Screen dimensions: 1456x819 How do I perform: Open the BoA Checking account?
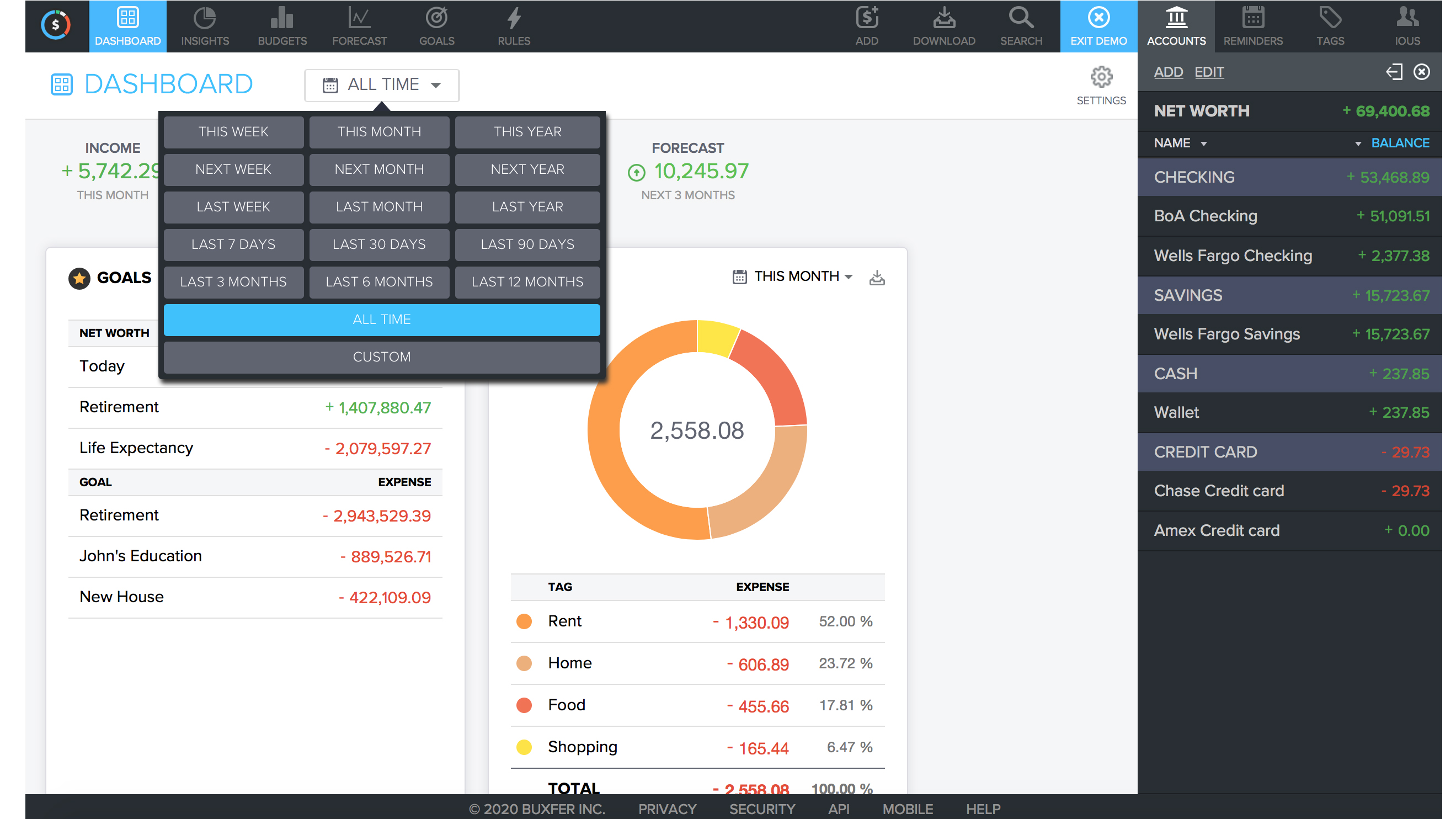tap(1290, 216)
